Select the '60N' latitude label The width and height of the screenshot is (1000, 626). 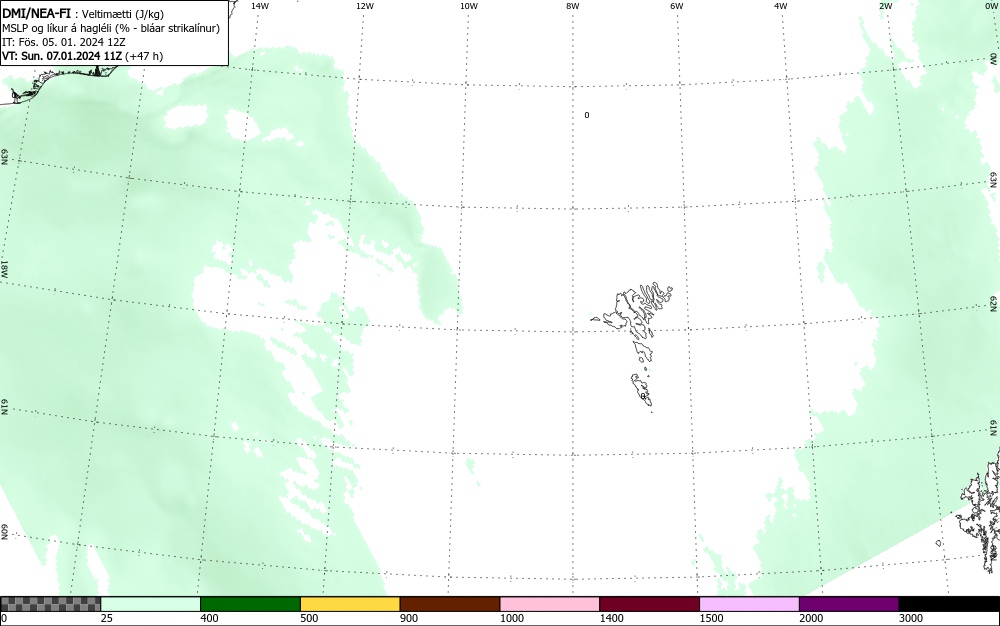click(4, 532)
